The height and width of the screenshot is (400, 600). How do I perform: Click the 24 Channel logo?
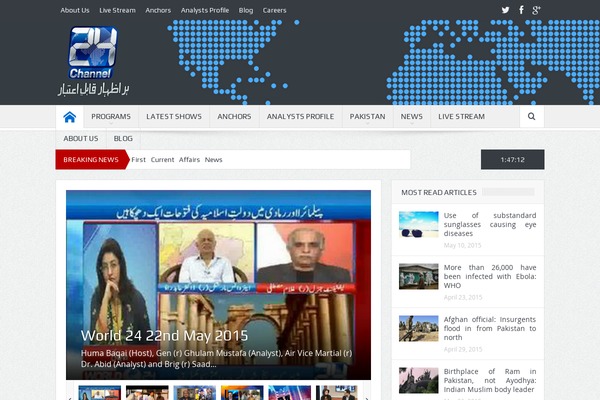click(x=93, y=61)
